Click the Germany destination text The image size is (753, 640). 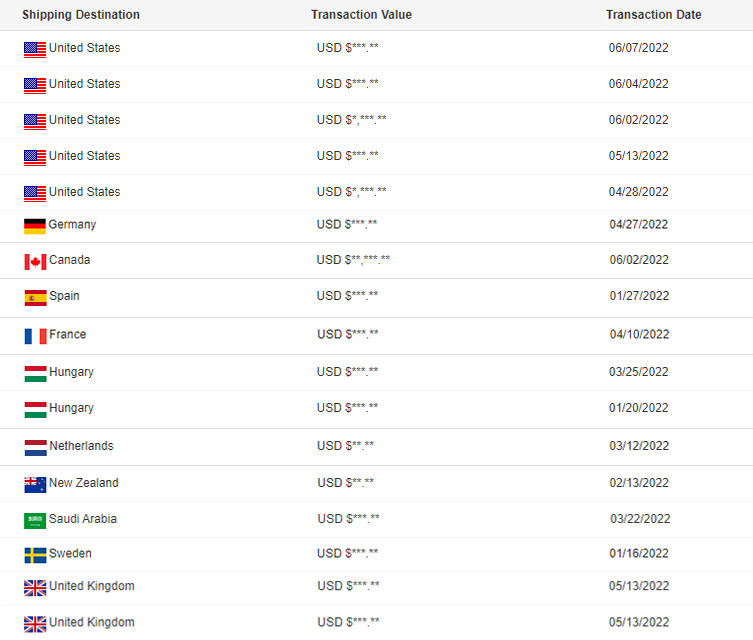tap(72, 225)
